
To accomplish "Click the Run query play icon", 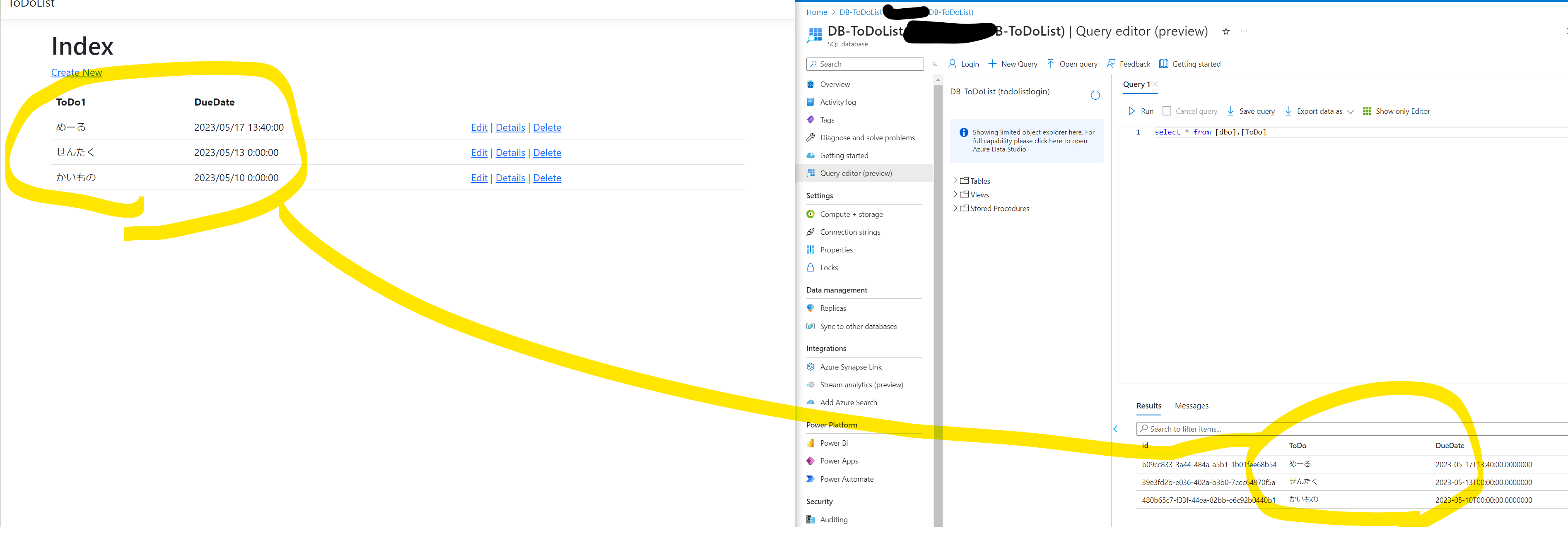I will click(x=1131, y=111).
